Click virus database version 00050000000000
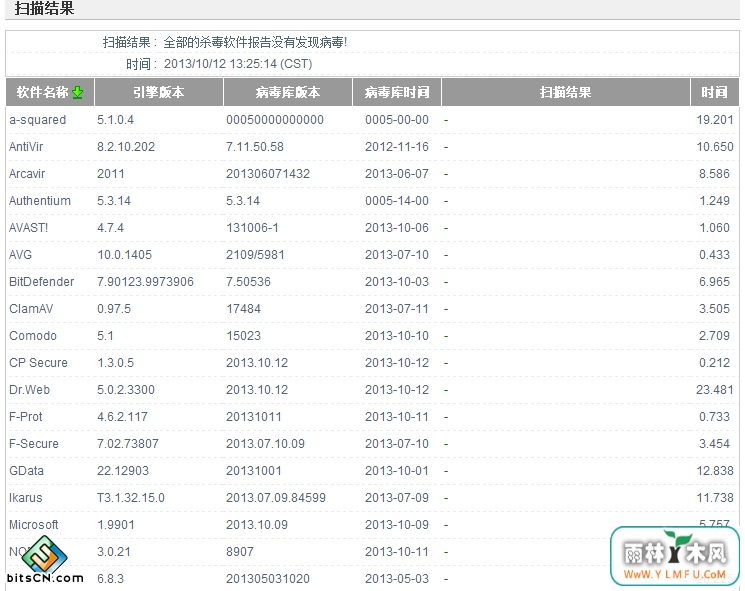This screenshot has width=745, height=591. click(275, 120)
